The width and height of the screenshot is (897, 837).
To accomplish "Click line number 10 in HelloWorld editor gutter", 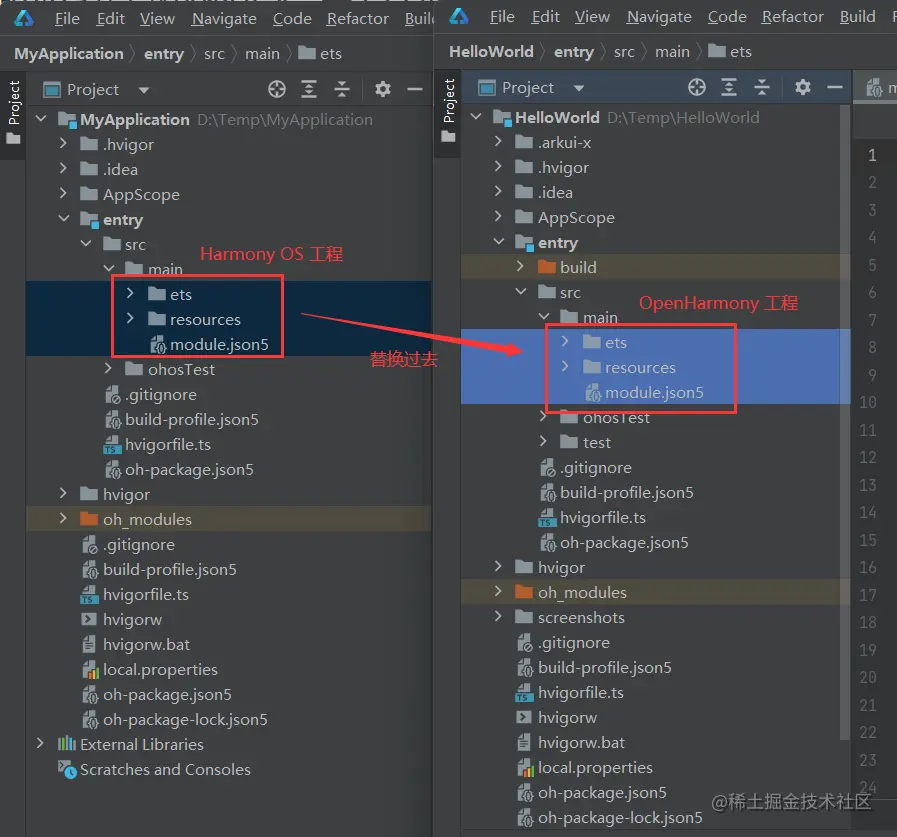I will (x=868, y=402).
